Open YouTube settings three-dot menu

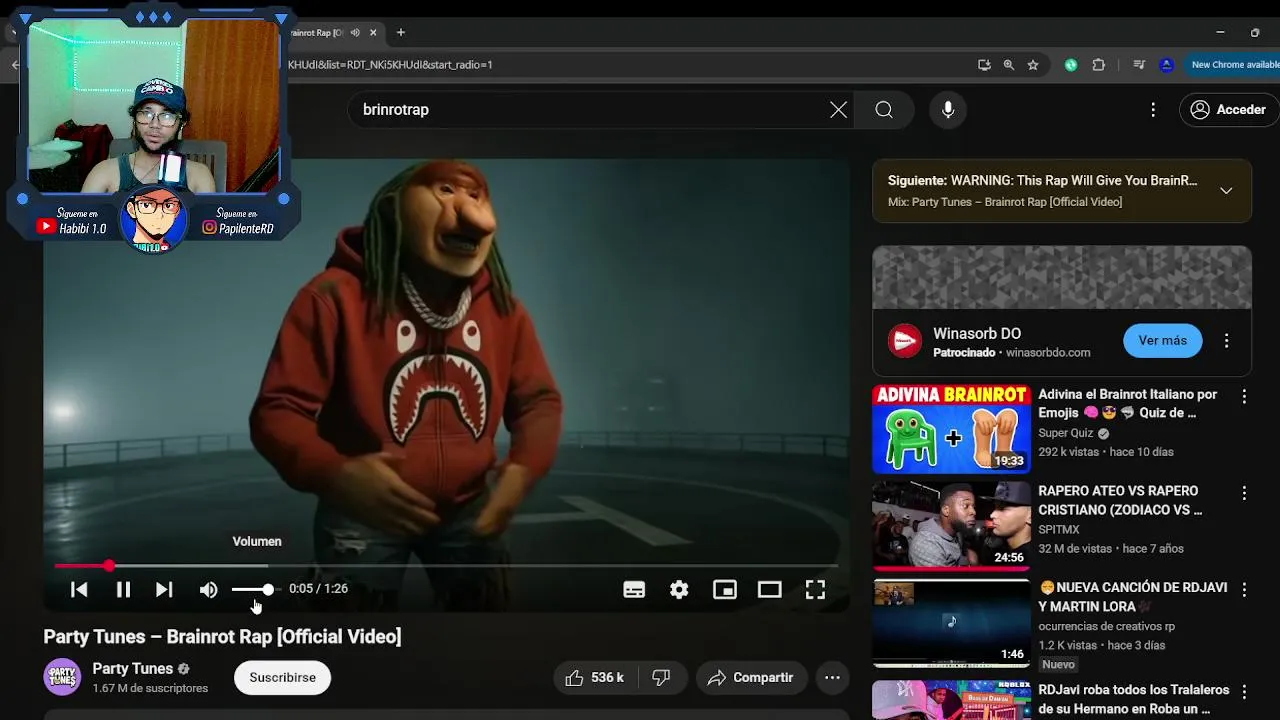click(x=1153, y=110)
